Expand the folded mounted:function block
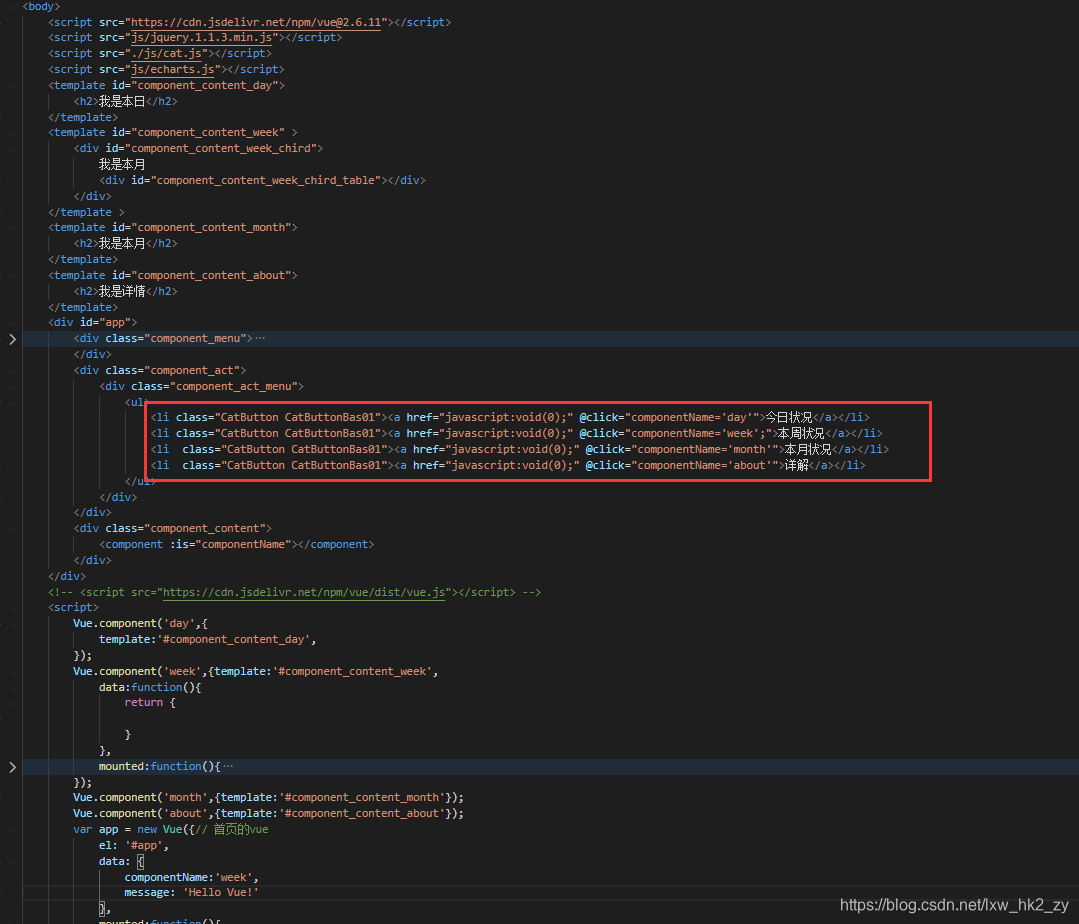The width and height of the screenshot is (1079, 924). click(12, 767)
